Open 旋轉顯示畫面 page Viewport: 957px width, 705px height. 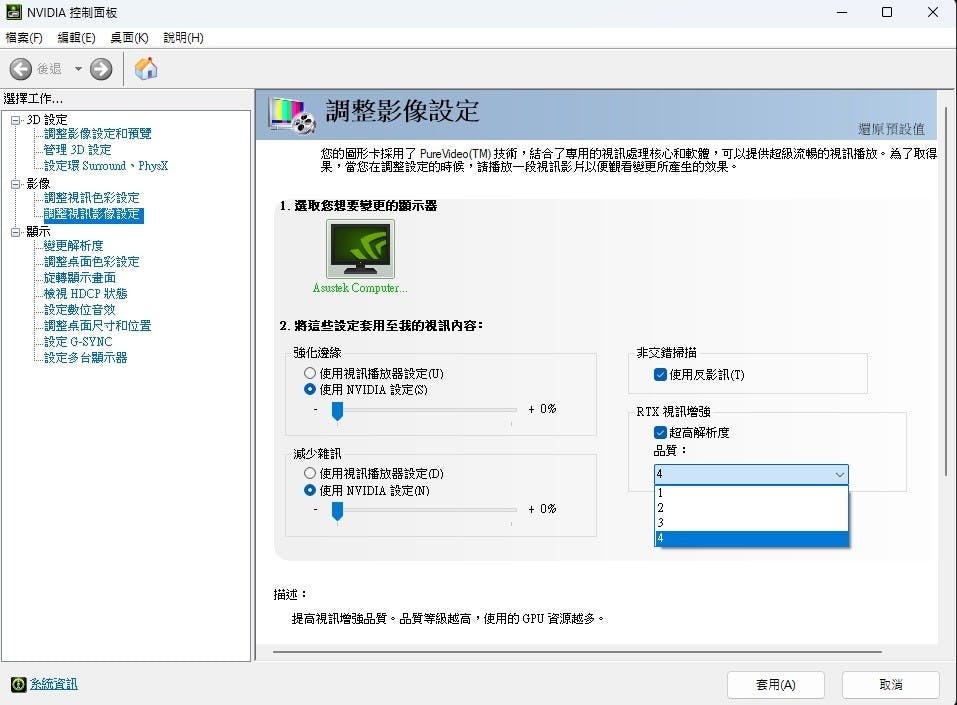coord(79,278)
